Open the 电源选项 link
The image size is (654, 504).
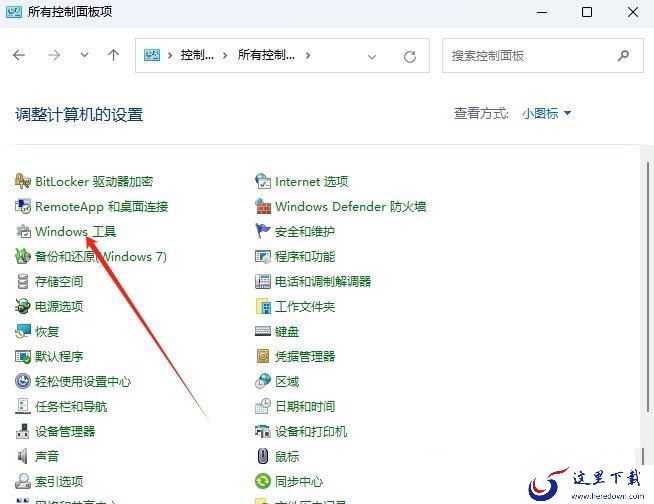[59, 307]
